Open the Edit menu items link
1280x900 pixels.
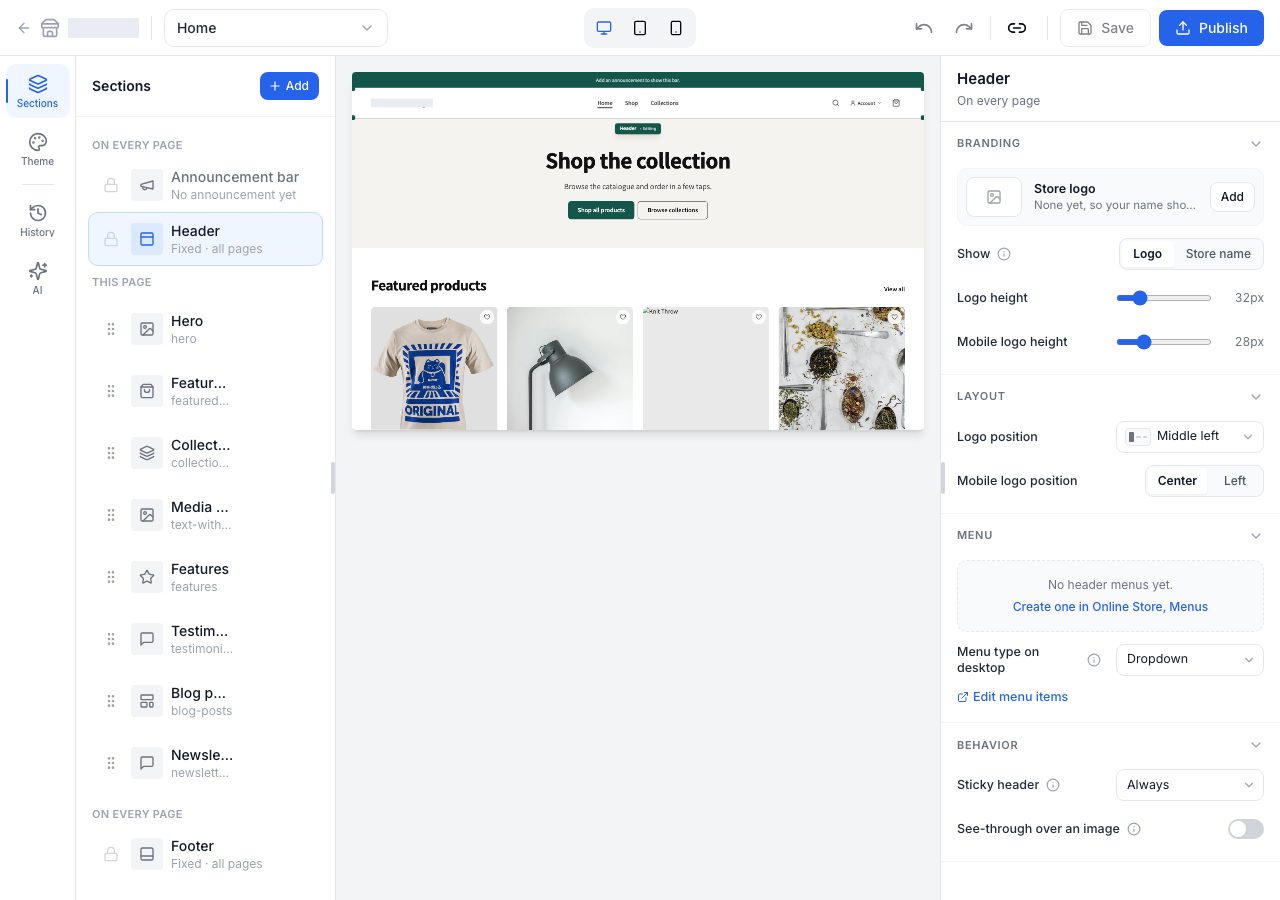pos(1012,697)
